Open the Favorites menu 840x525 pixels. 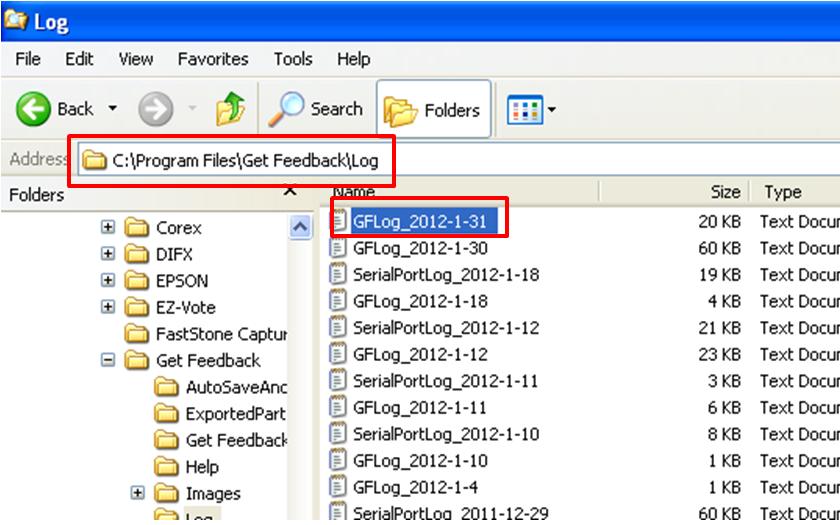(213, 59)
